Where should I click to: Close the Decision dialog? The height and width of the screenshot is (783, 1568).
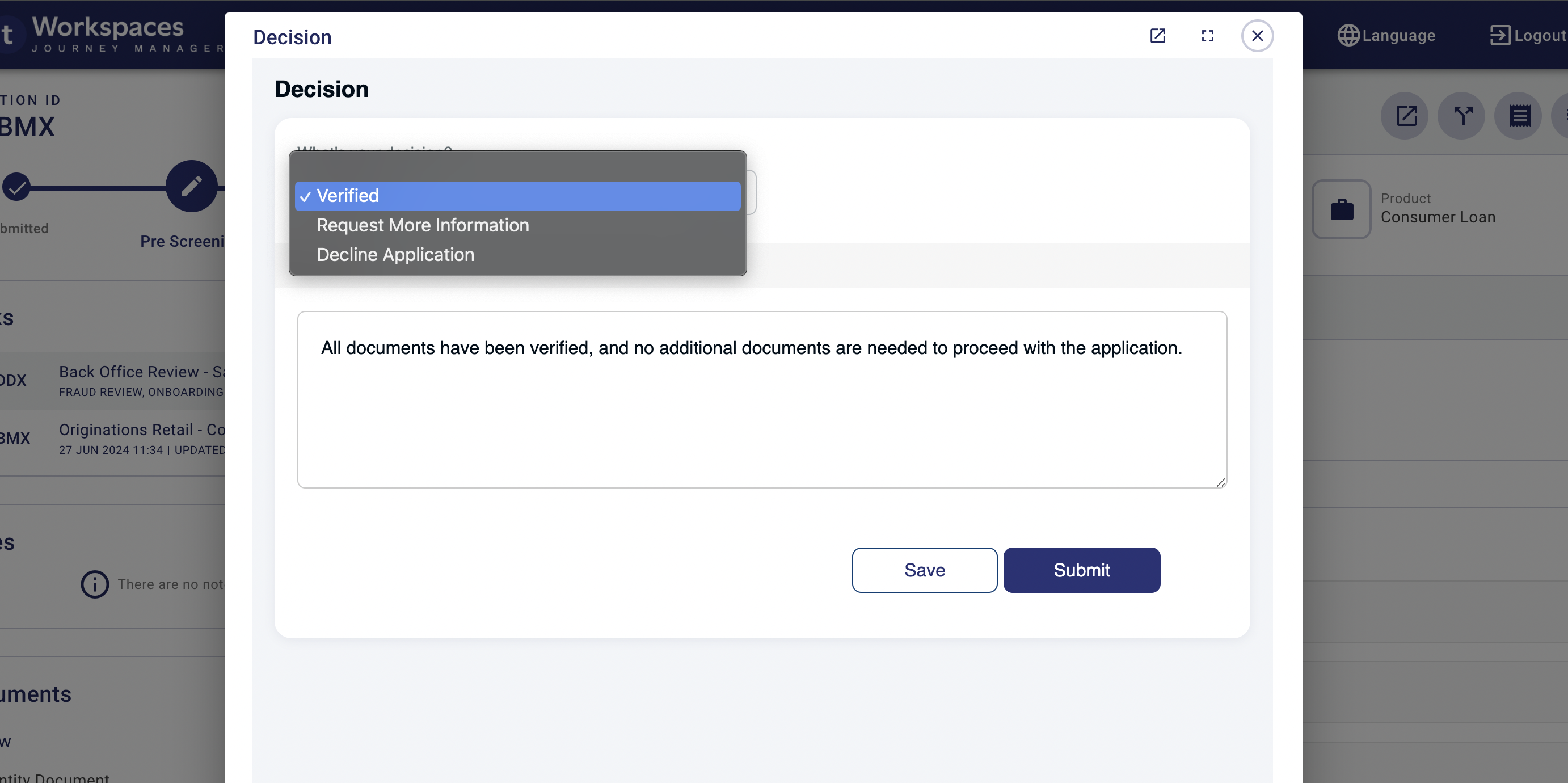1257,36
